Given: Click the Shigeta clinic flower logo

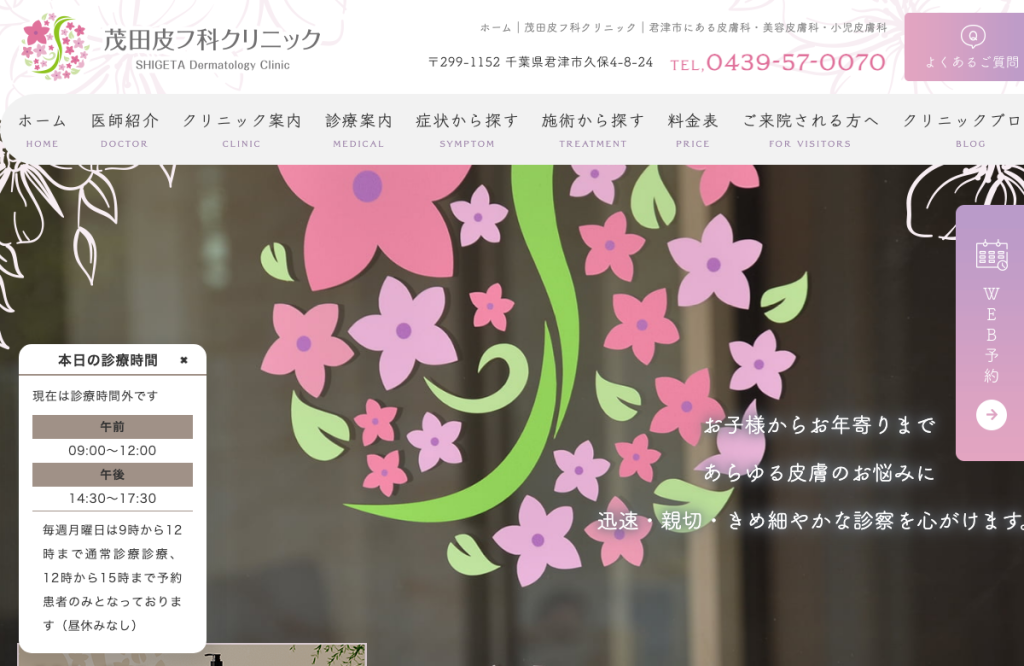Looking at the screenshot, I should click(55, 47).
